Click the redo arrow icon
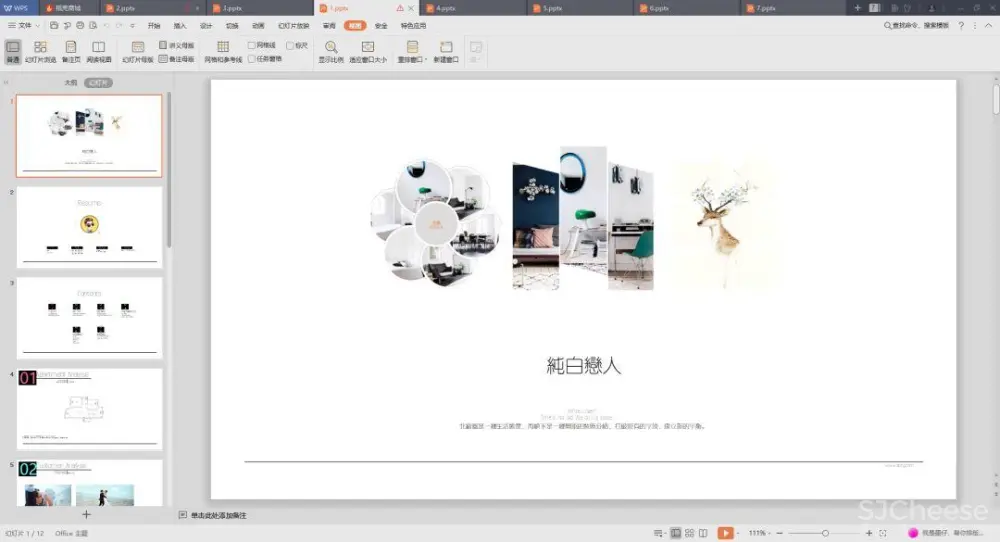 point(119,26)
